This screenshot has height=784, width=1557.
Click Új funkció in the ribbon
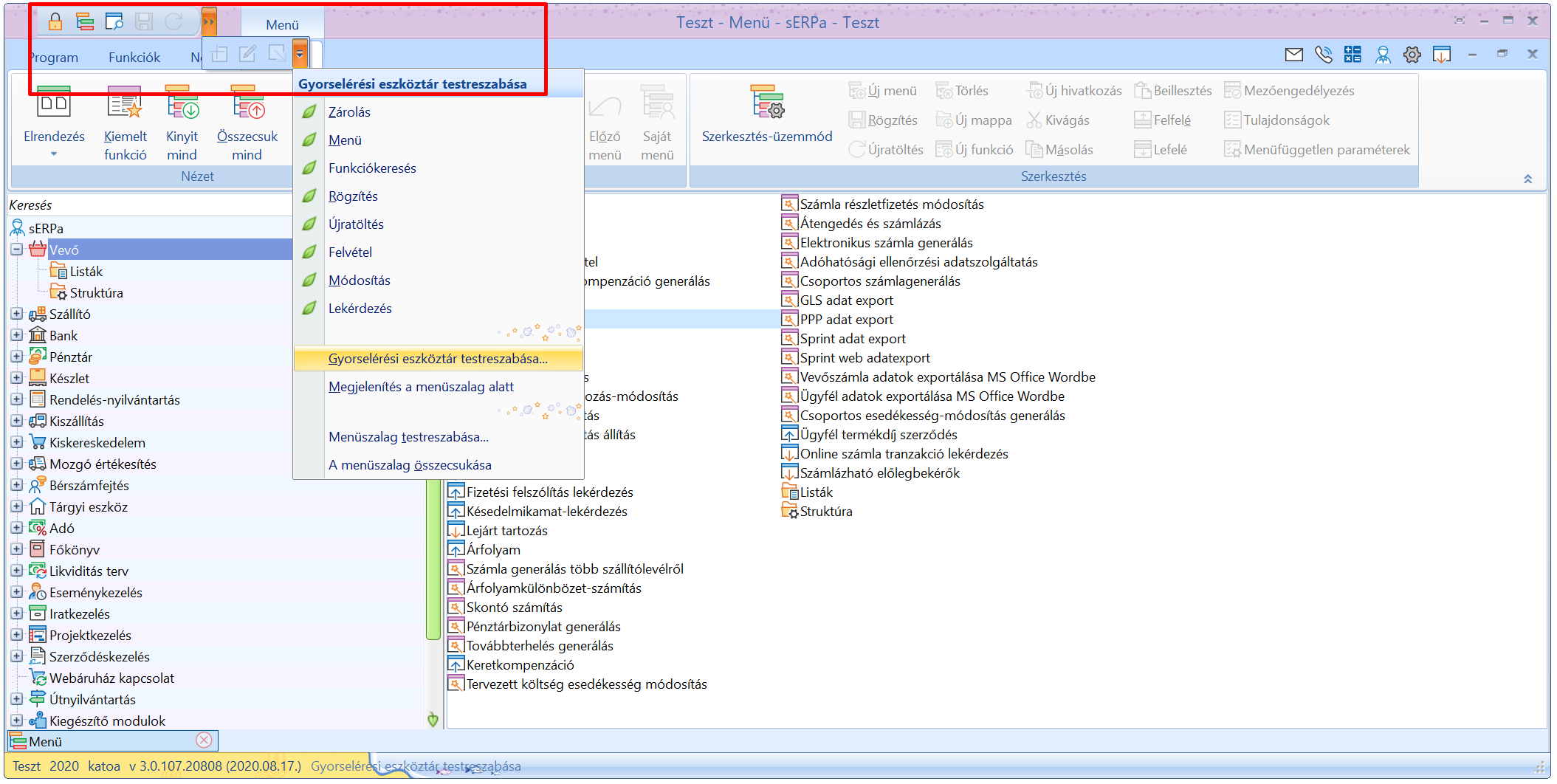click(x=975, y=150)
